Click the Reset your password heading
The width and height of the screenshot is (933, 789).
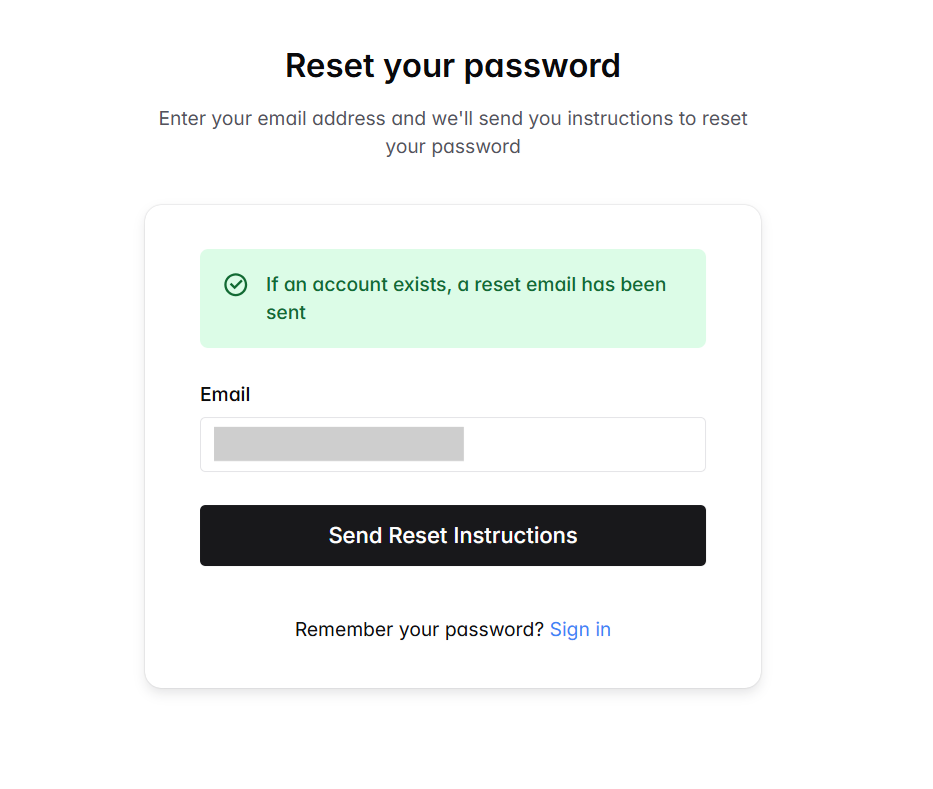[453, 65]
